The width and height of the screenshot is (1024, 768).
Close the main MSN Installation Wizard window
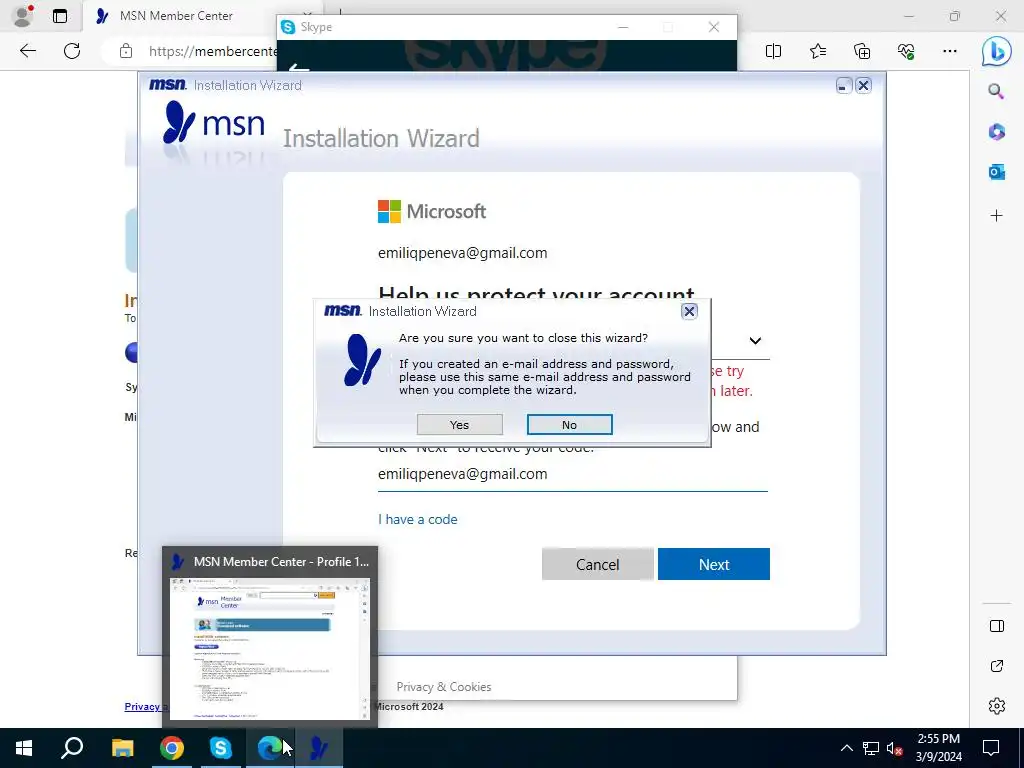[x=863, y=86]
